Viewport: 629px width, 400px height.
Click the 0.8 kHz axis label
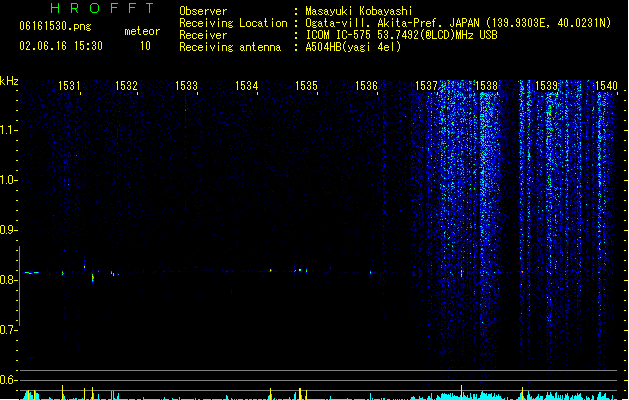(x=7, y=280)
